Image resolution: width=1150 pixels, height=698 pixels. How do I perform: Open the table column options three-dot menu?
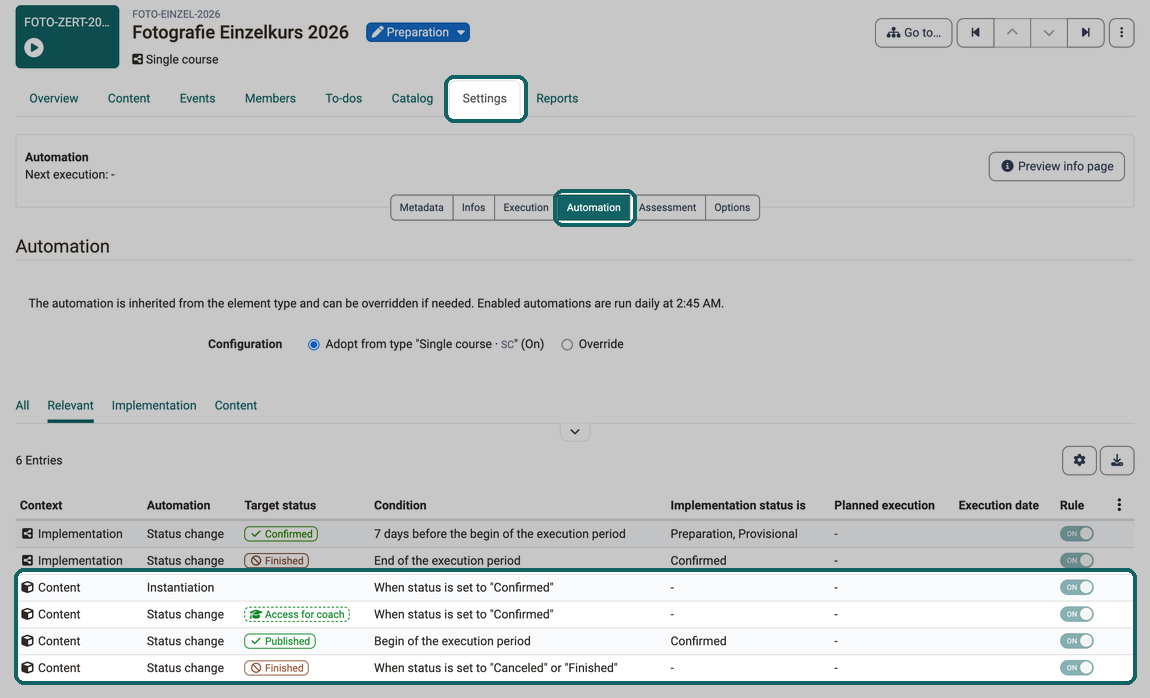(x=1119, y=504)
